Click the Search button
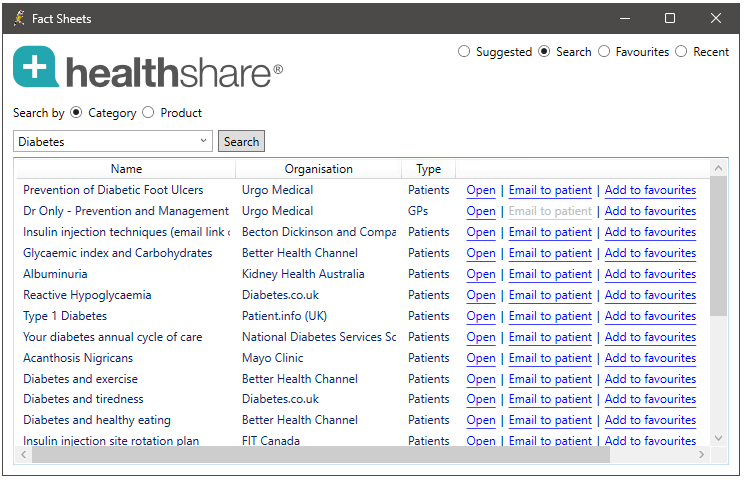This screenshot has width=744, height=480. (242, 141)
